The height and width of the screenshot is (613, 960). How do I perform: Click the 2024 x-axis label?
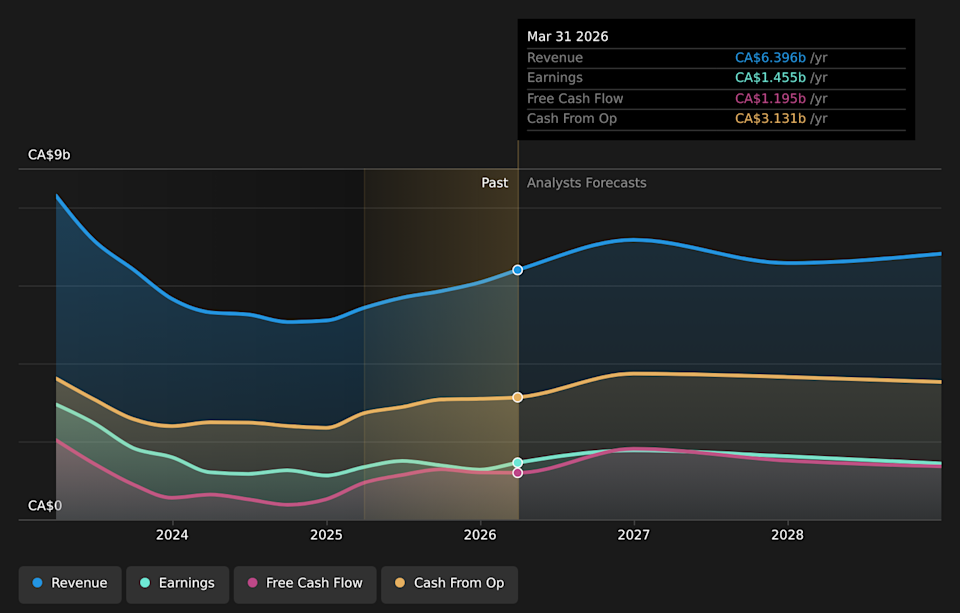pos(172,535)
